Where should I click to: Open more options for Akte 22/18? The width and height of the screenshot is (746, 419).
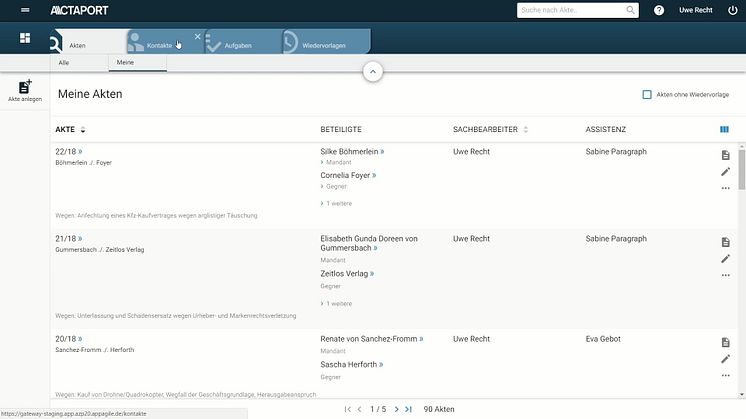pos(725,188)
